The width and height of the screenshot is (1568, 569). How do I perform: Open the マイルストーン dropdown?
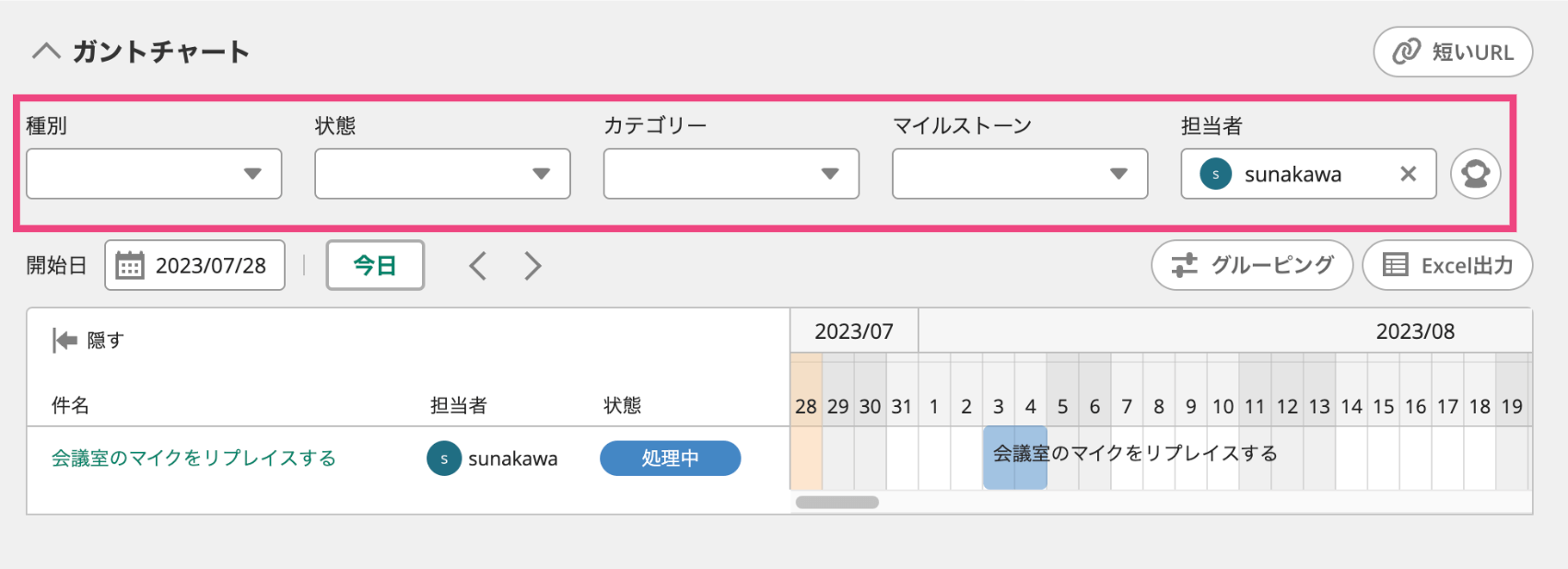[1019, 174]
